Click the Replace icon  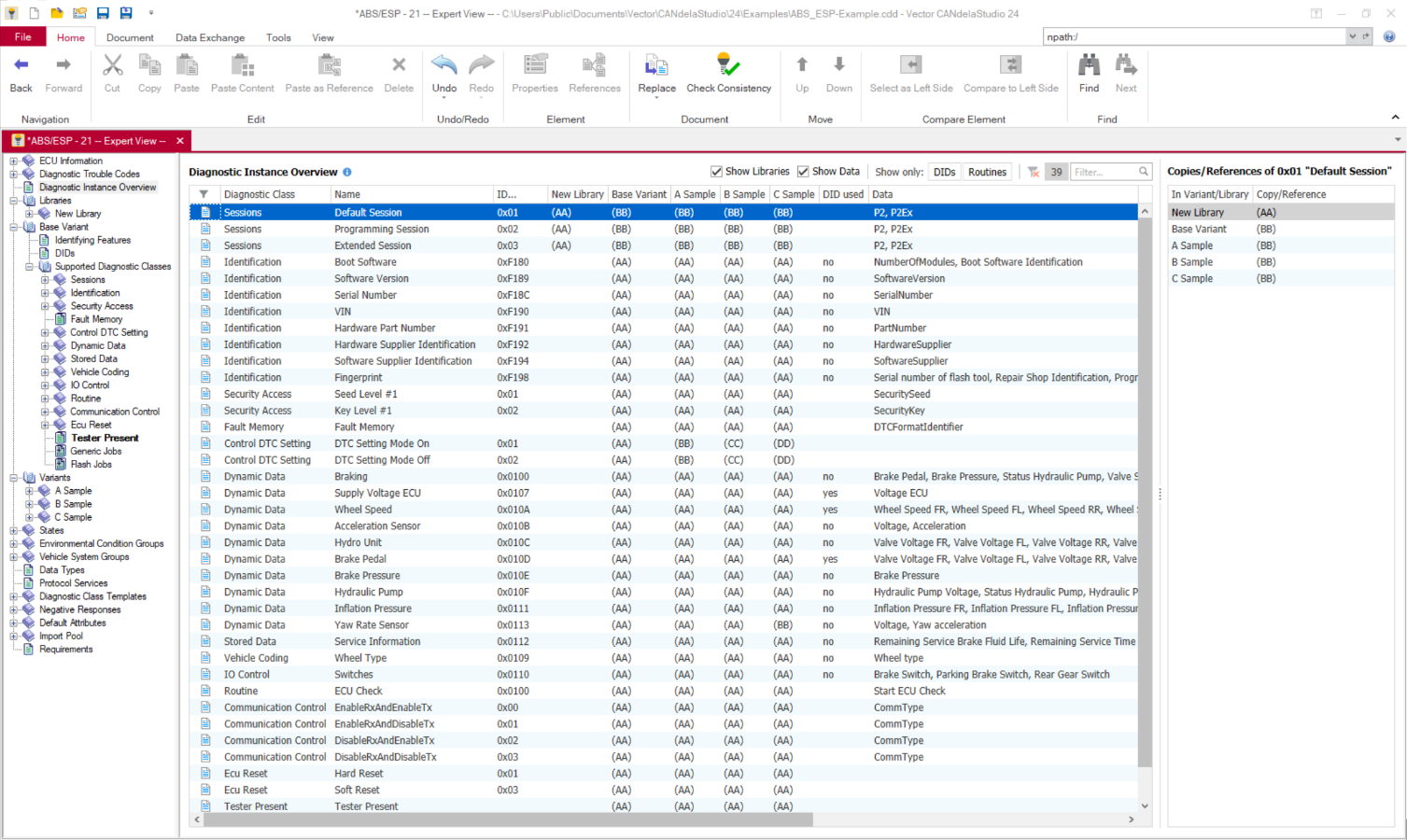[x=656, y=65]
